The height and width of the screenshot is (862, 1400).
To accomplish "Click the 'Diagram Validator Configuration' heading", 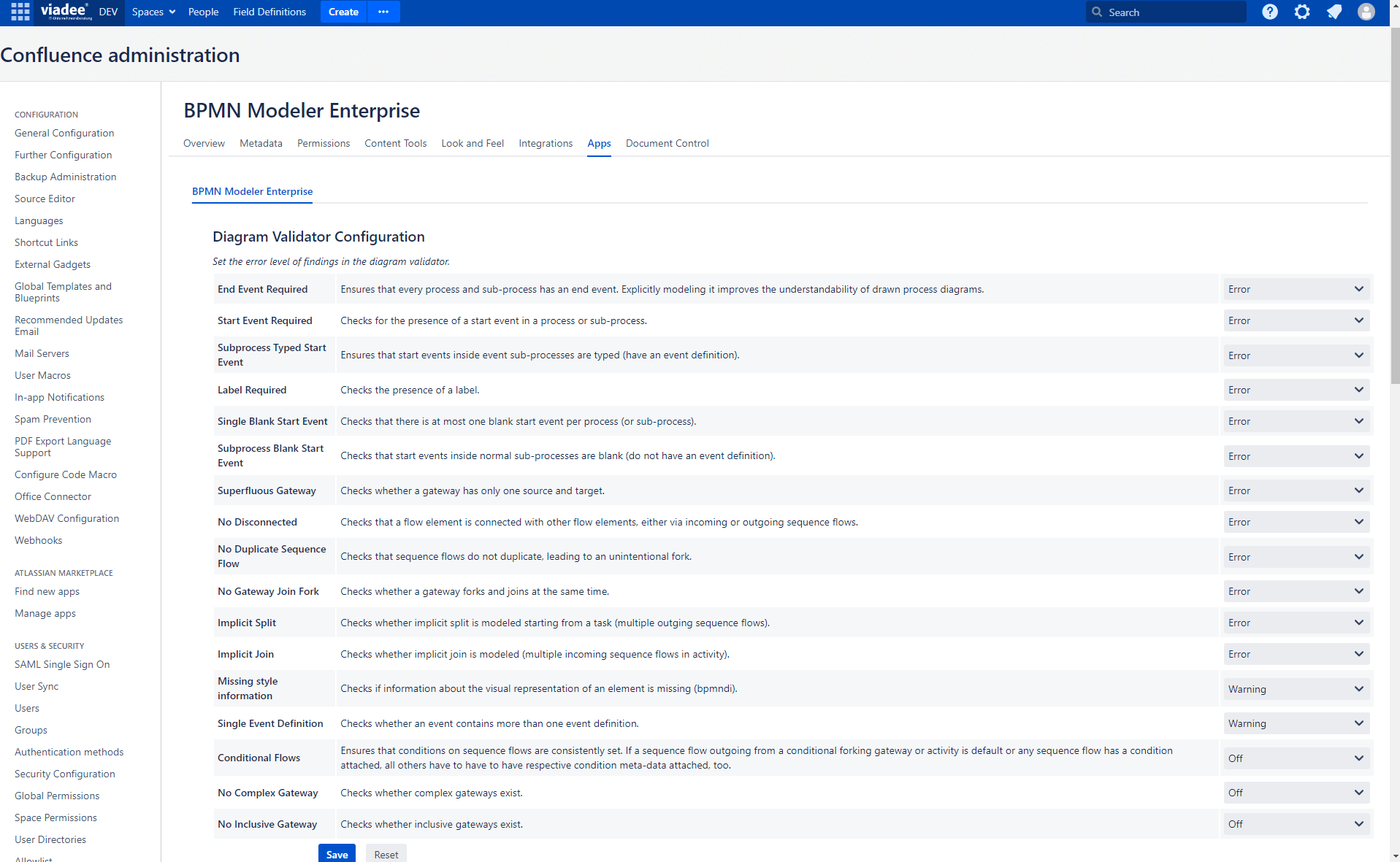I will point(318,236).
